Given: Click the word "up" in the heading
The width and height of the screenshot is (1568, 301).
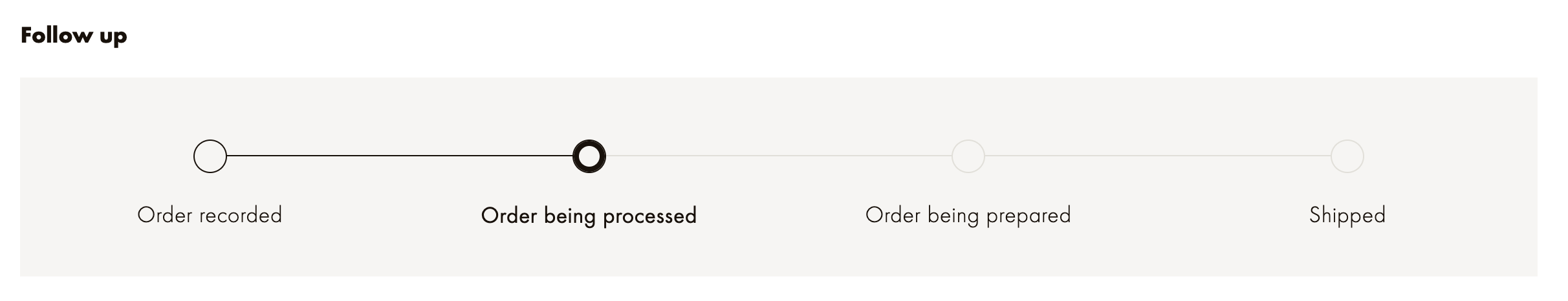Looking at the screenshot, I should [113, 37].
